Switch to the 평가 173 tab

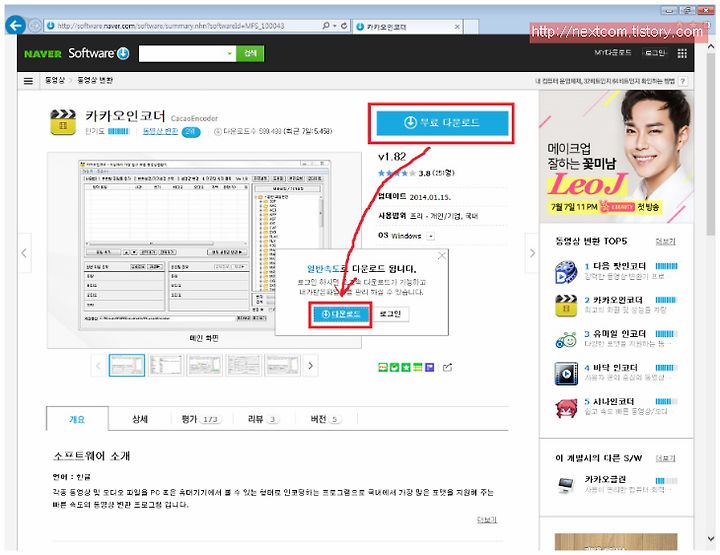tap(200, 419)
